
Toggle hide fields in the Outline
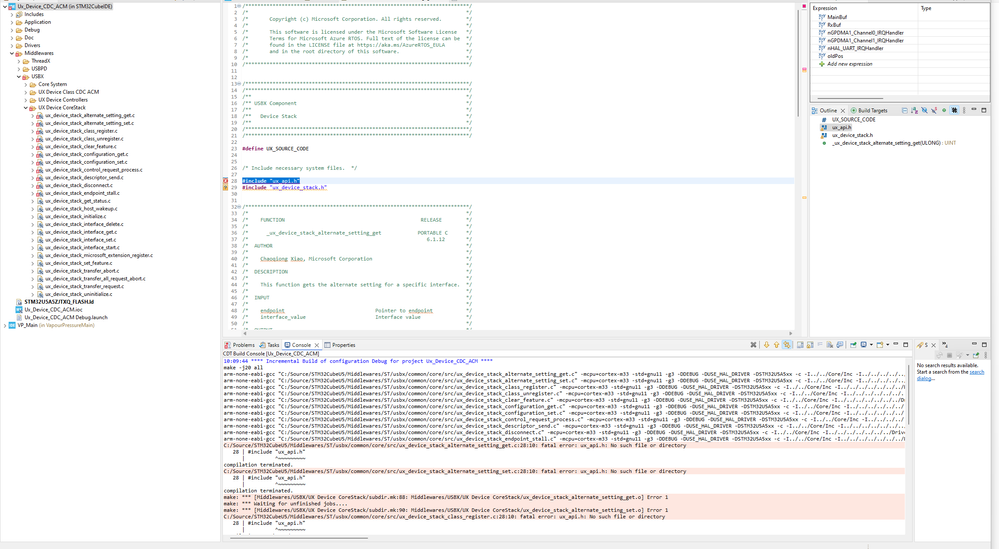(924, 110)
